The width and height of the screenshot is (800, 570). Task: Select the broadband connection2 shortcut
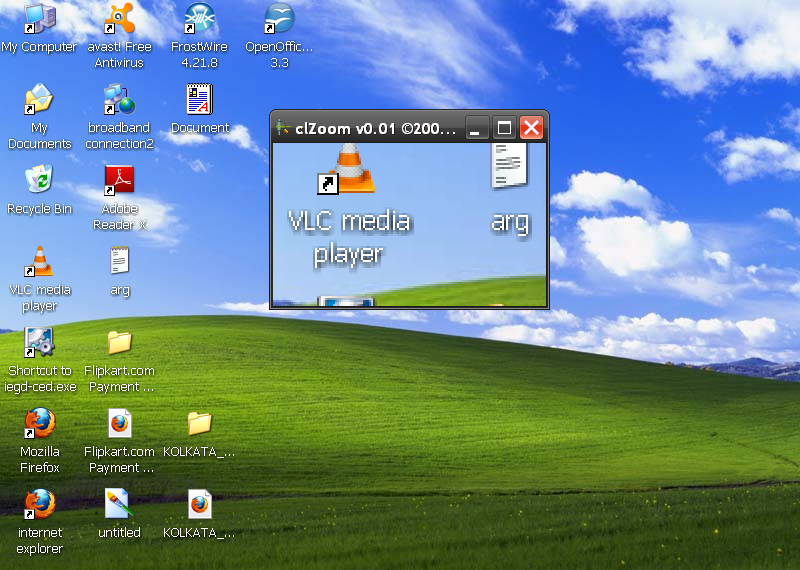coord(119,99)
